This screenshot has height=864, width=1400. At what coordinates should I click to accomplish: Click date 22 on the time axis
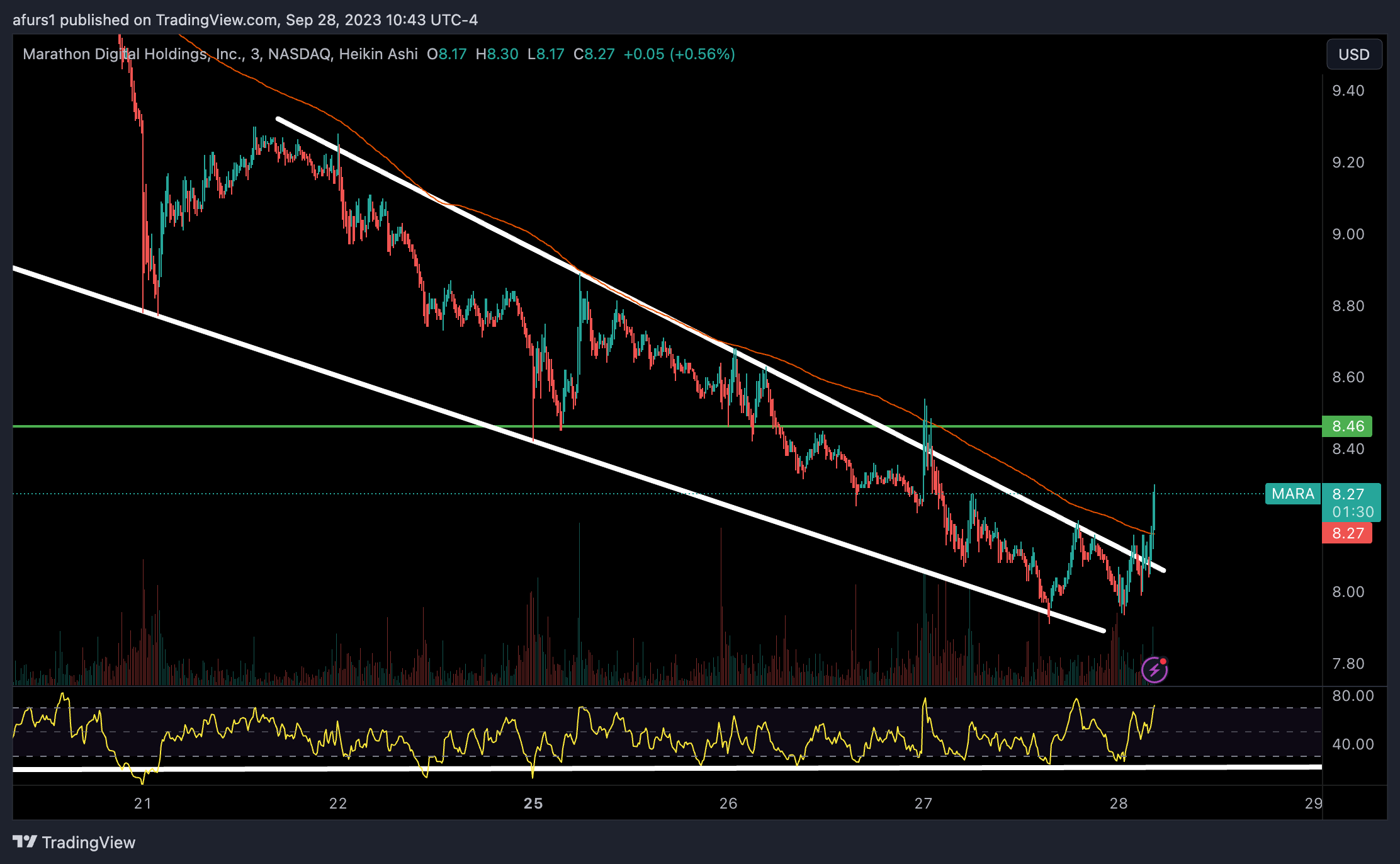[x=338, y=804]
